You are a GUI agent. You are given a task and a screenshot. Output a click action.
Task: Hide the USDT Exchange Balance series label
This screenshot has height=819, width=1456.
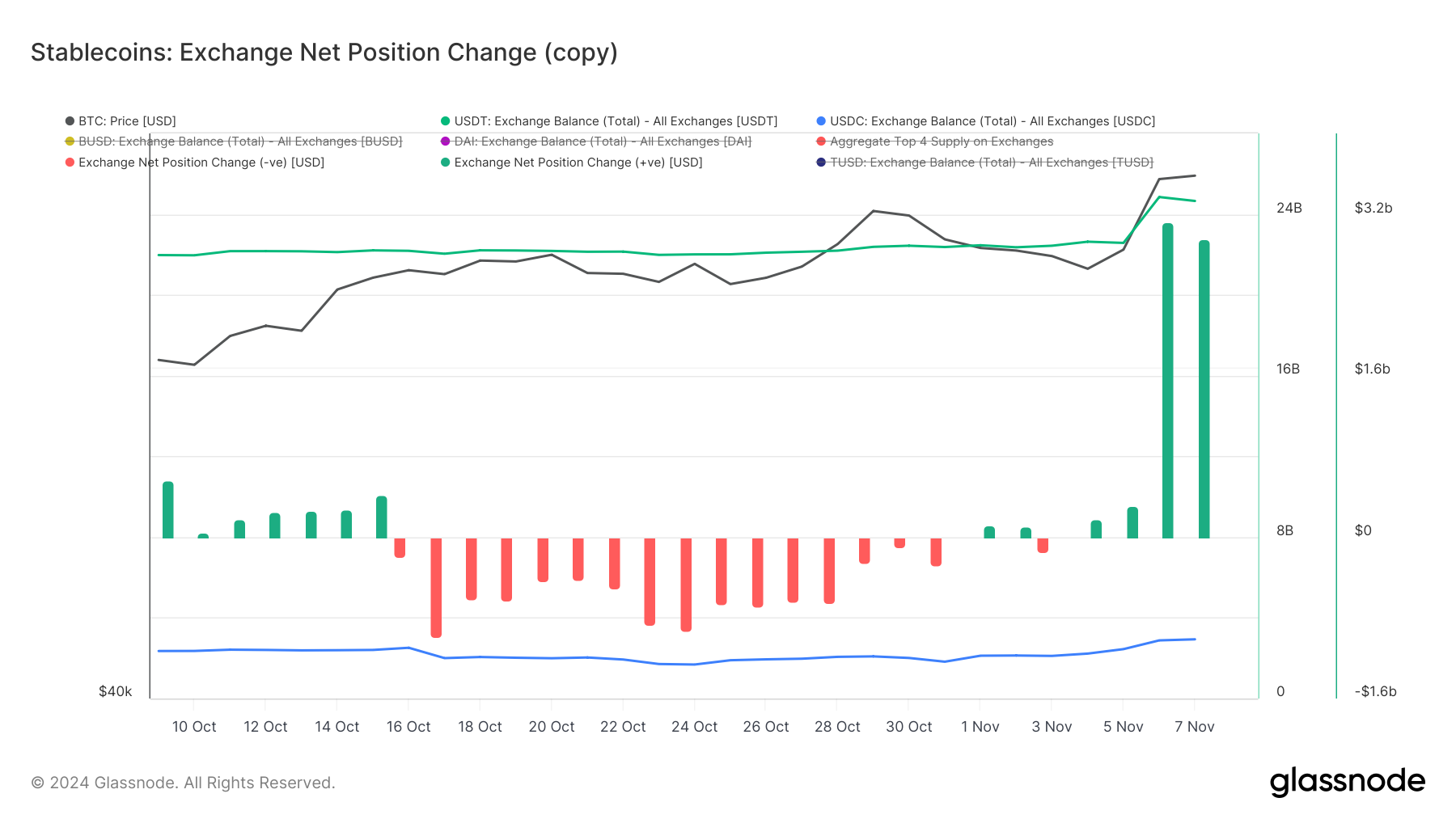[x=616, y=121]
